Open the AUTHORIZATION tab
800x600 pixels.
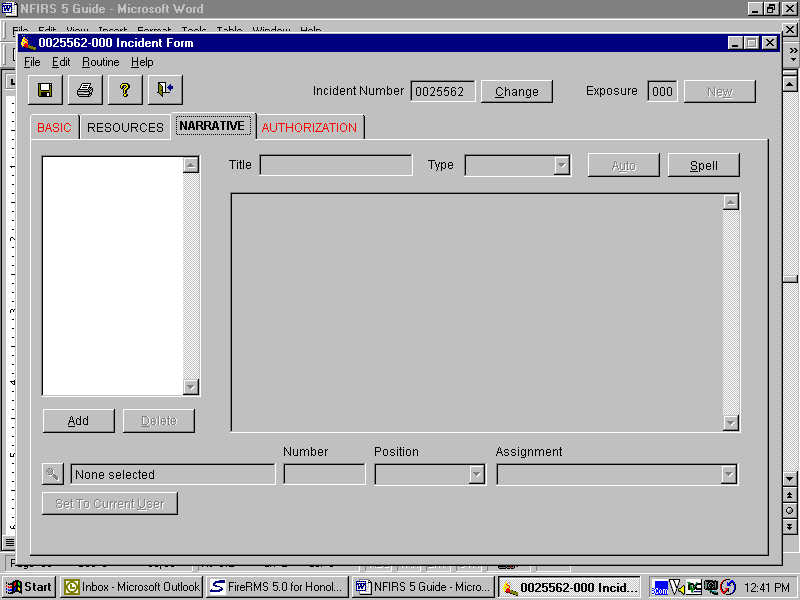309,128
